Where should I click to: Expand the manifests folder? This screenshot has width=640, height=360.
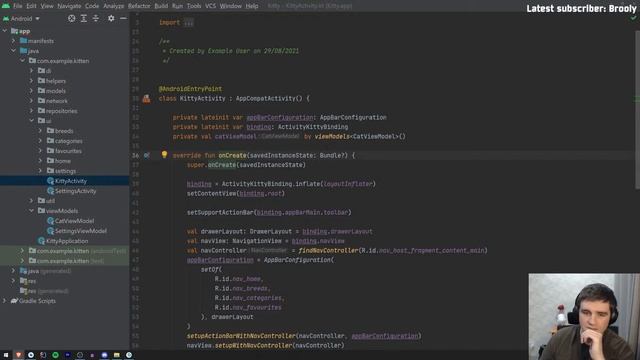(x=13, y=41)
